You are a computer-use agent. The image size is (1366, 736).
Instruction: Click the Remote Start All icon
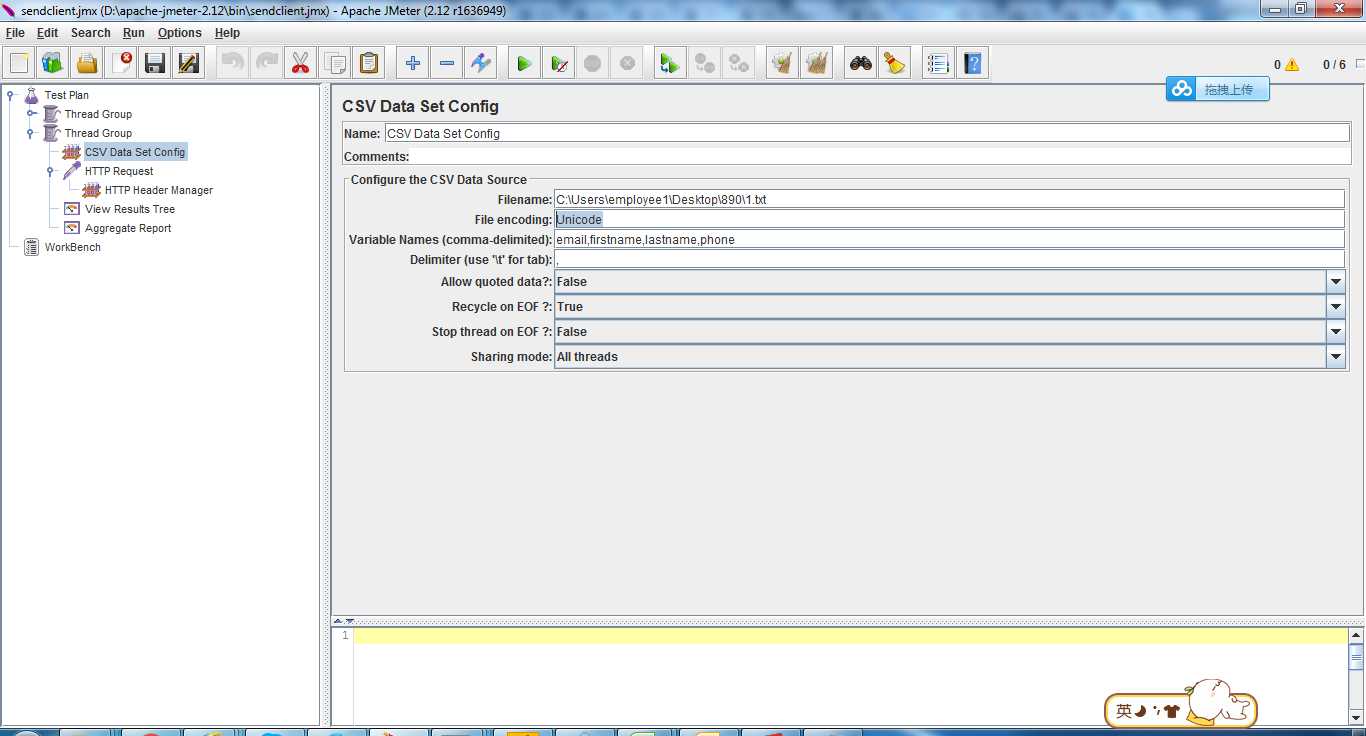coord(669,63)
